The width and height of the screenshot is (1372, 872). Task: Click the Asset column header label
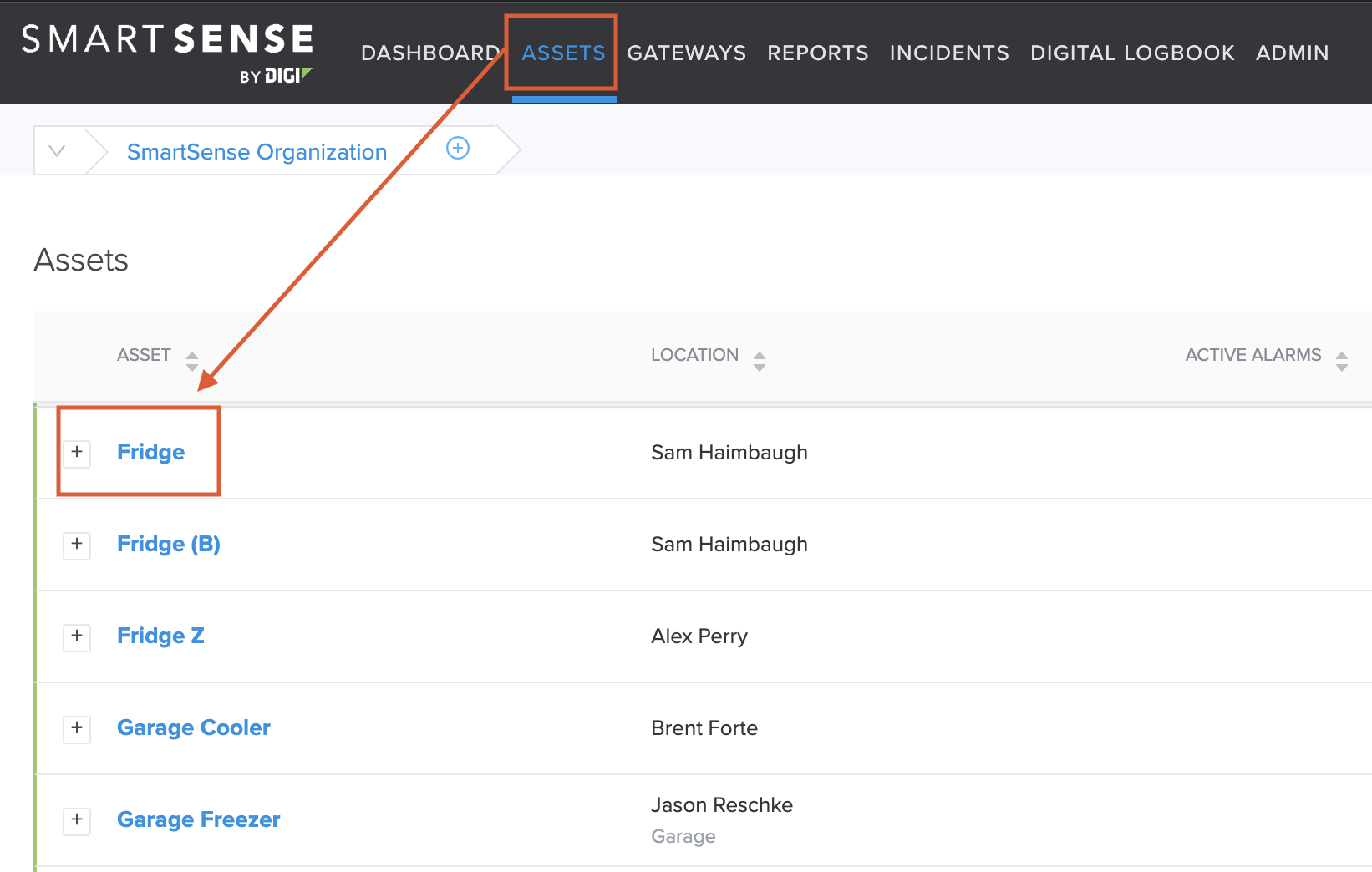click(x=144, y=355)
